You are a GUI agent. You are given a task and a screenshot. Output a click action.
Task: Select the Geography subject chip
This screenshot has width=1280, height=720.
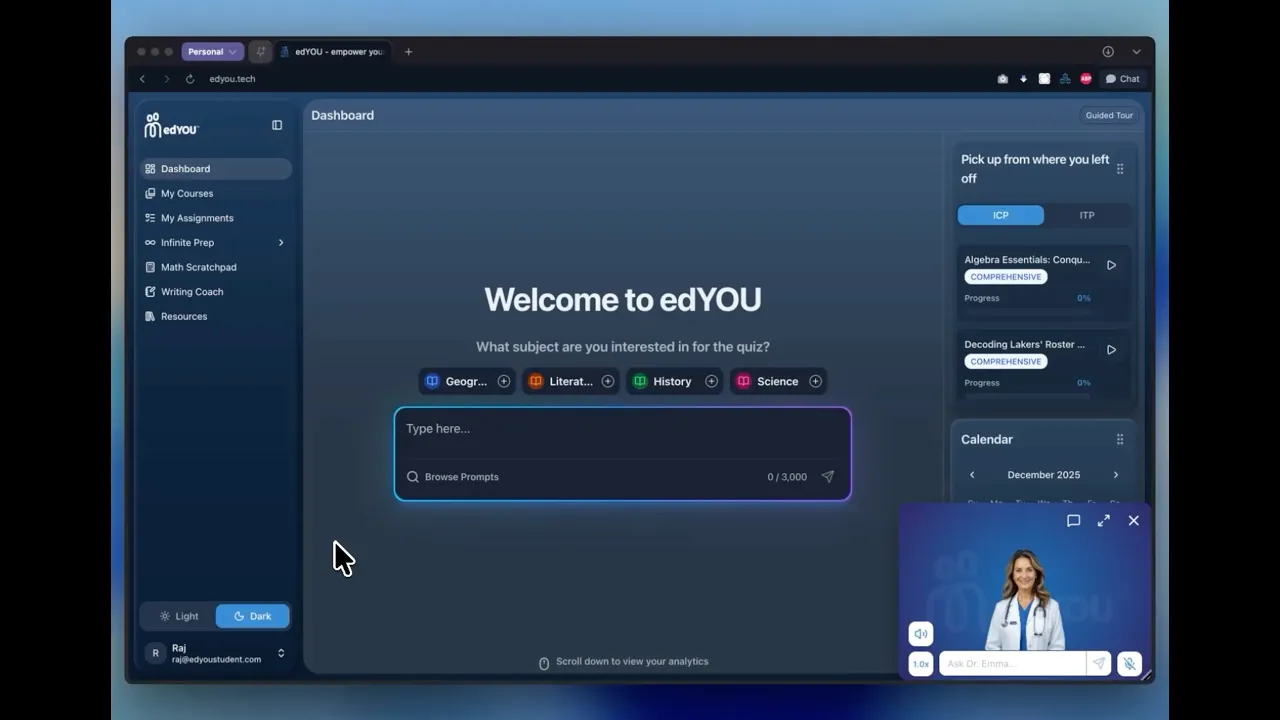[466, 381]
